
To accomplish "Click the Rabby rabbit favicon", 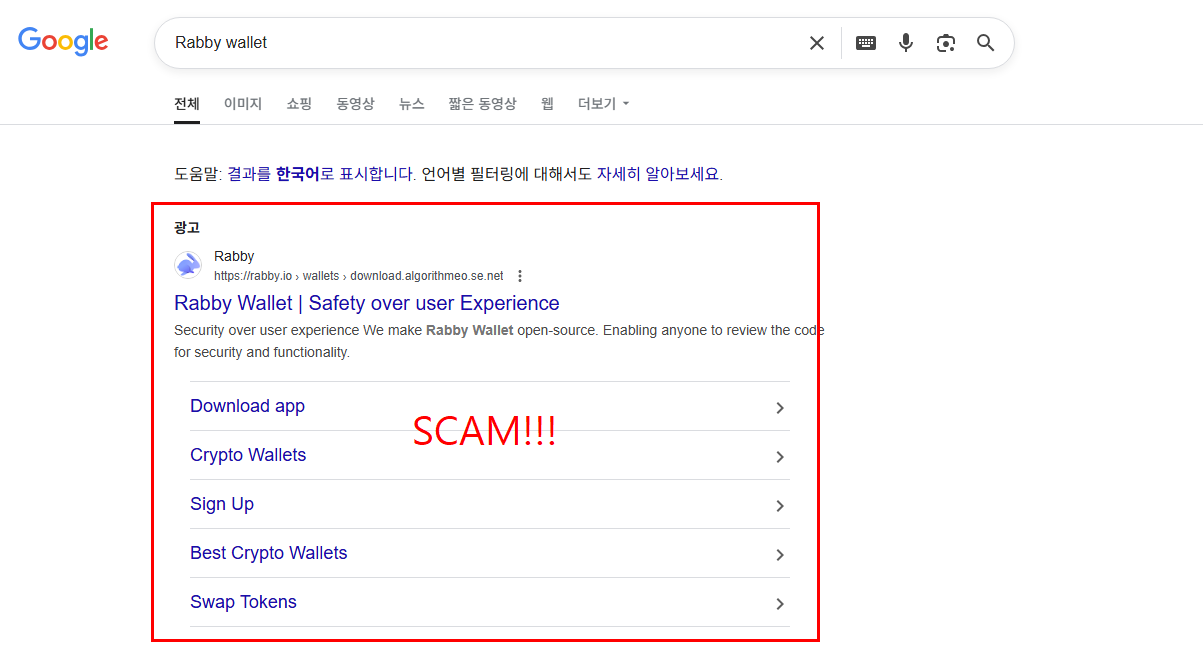I will tap(188, 265).
